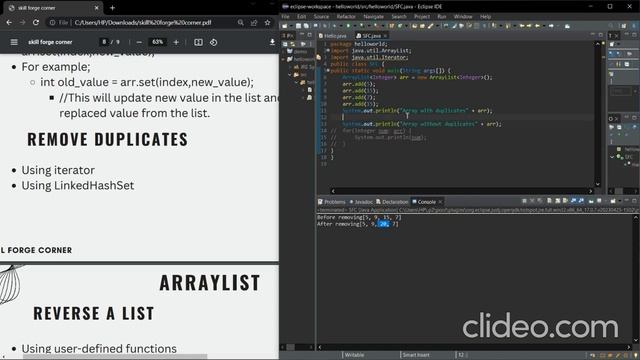Remove all terminated launches in Console
This screenshot has height=360, width=640.
539,201
